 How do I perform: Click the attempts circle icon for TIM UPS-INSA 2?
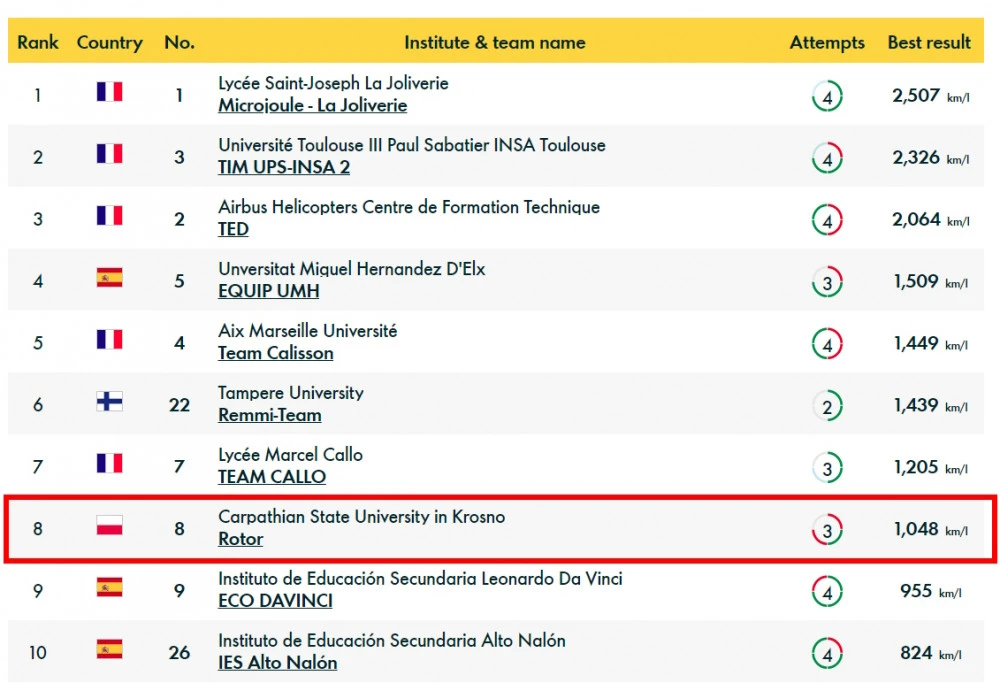click(827, 158)
